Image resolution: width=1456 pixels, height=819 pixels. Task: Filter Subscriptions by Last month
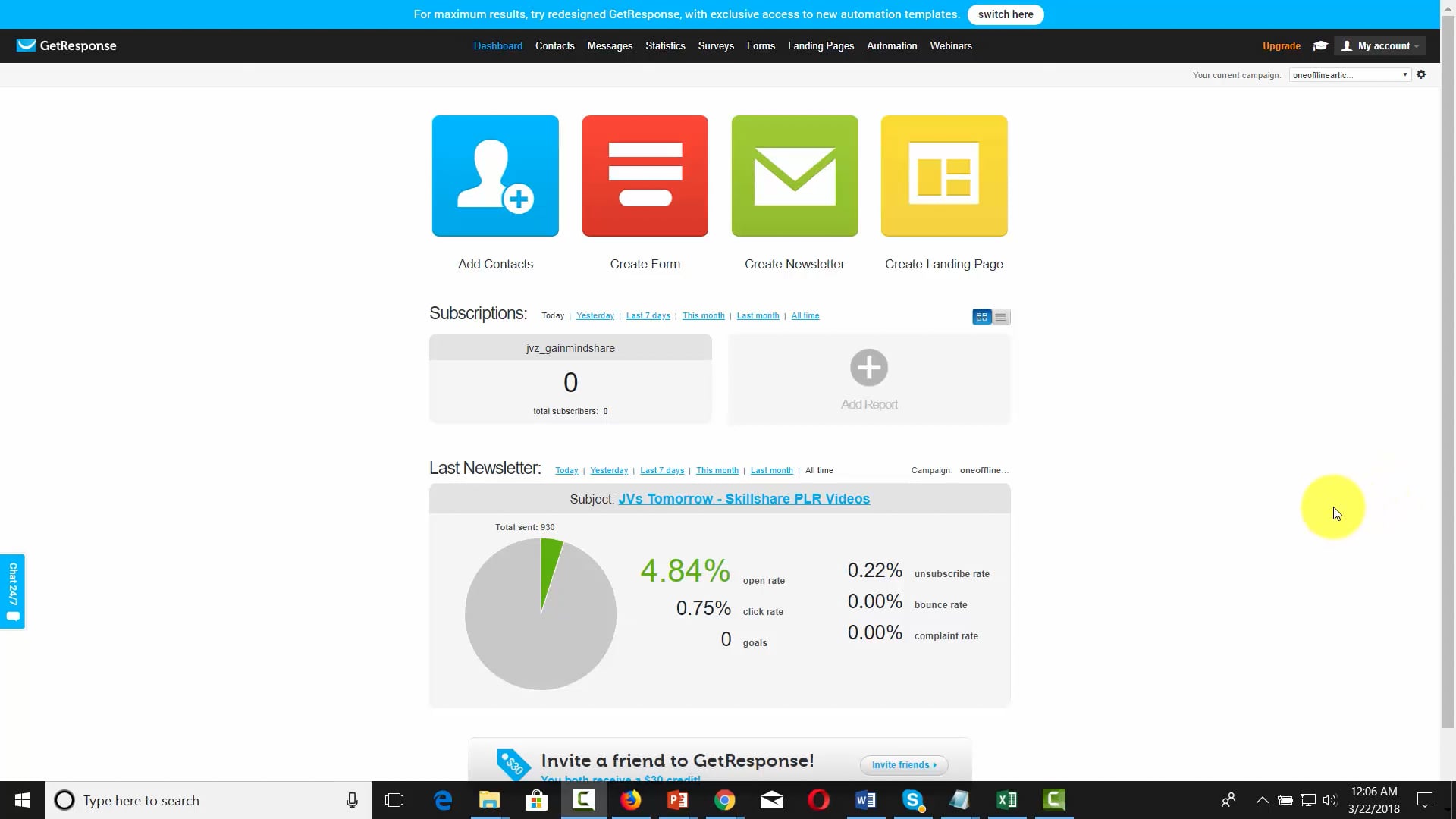pos(758,316)
